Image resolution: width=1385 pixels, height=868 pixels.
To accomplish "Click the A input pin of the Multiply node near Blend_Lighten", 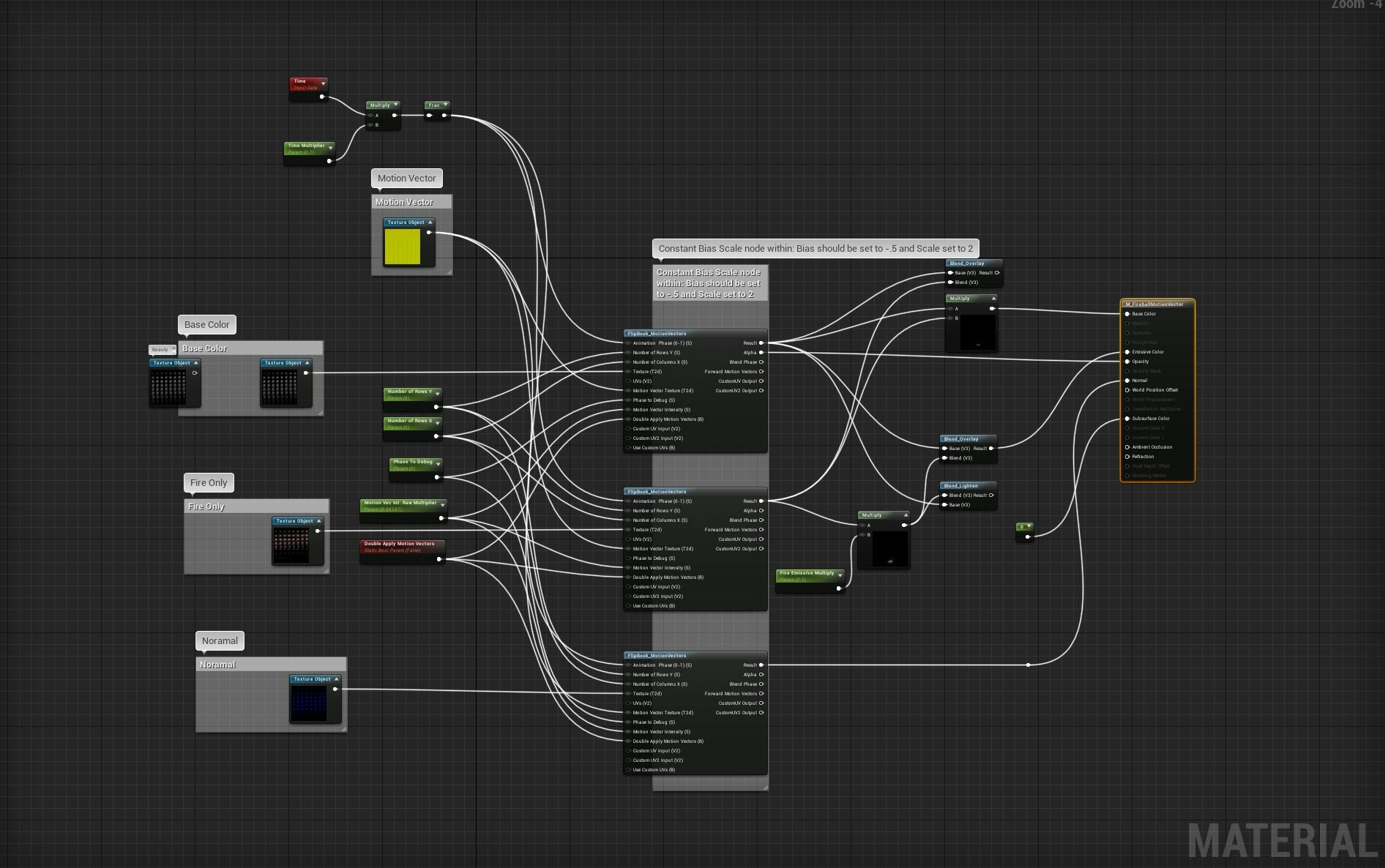I will click(862, 525).
